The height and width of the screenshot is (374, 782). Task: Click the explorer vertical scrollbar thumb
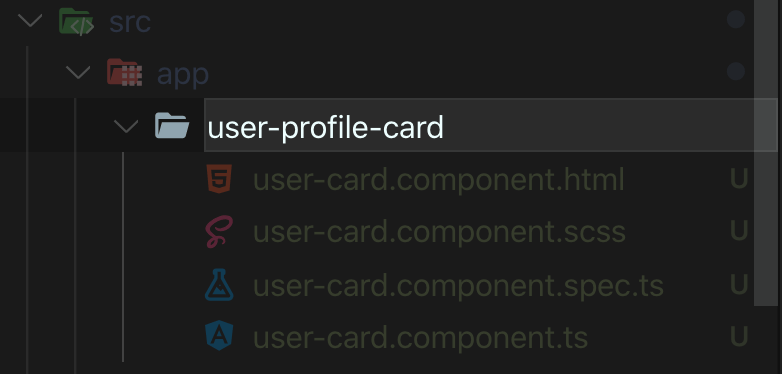click(766, 153)
